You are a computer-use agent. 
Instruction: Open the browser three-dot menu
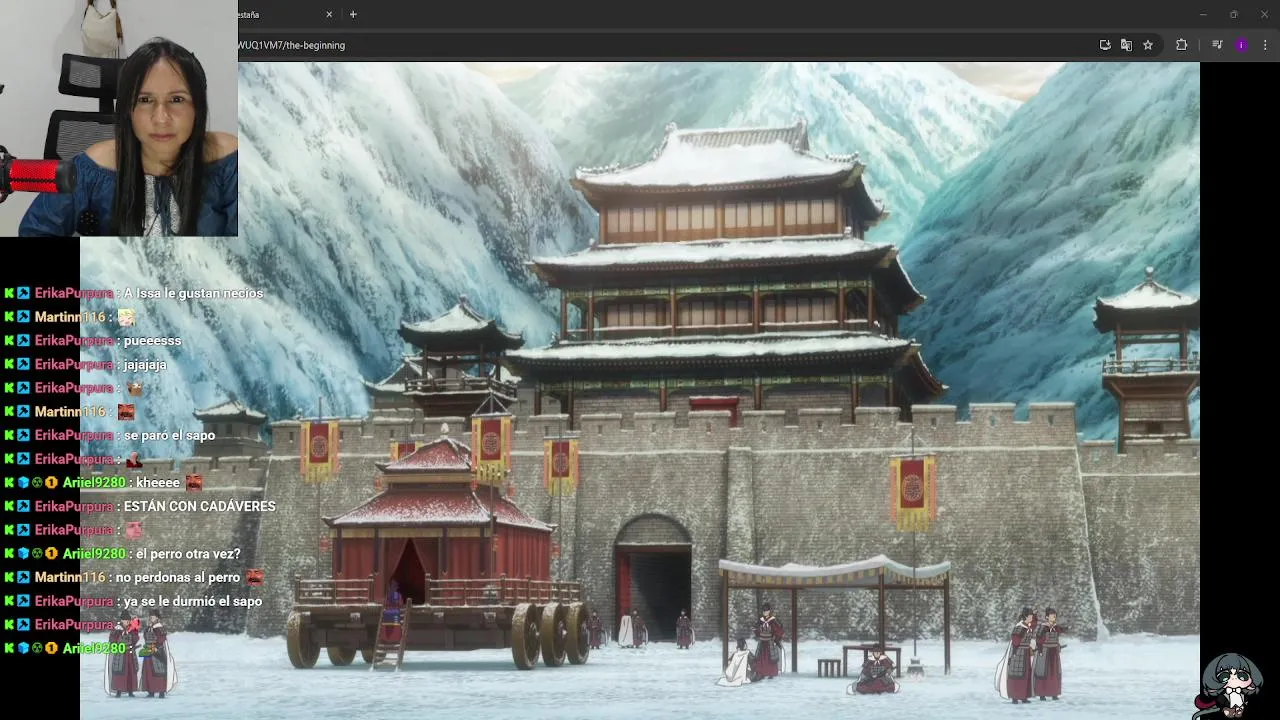tap(1265, 45)
